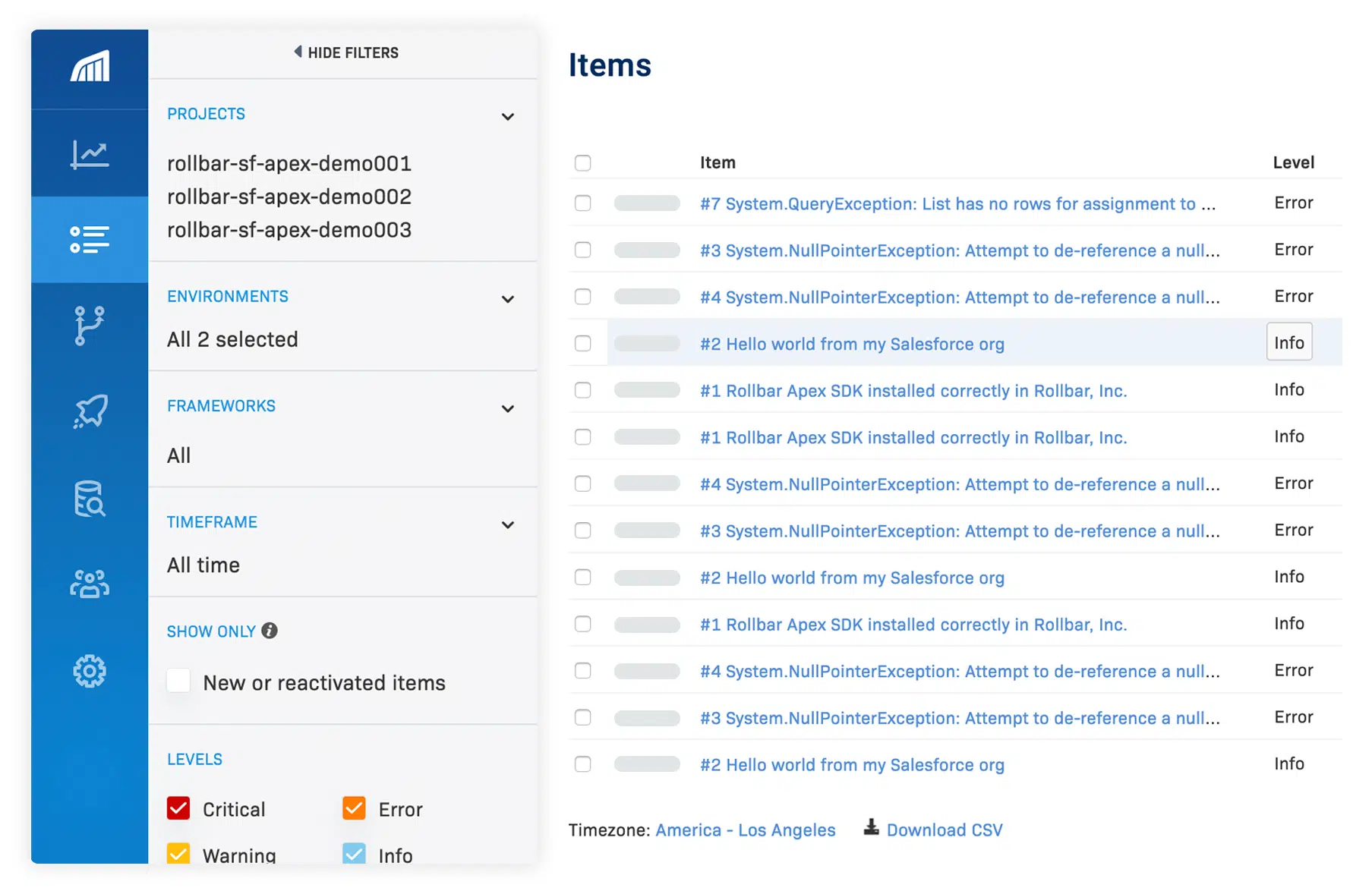Click the Rollbar logo icon
The height and width of the screenshot is (891, 1372).
pyautogui.click(x=89, y=68)
